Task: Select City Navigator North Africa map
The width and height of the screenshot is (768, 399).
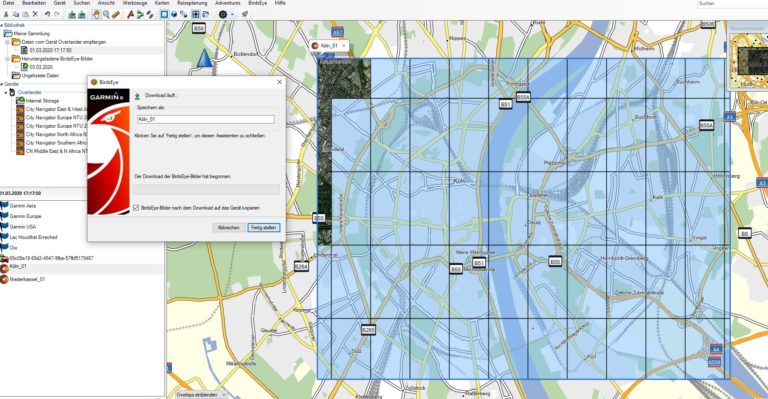Action: (x=56, y=134)
